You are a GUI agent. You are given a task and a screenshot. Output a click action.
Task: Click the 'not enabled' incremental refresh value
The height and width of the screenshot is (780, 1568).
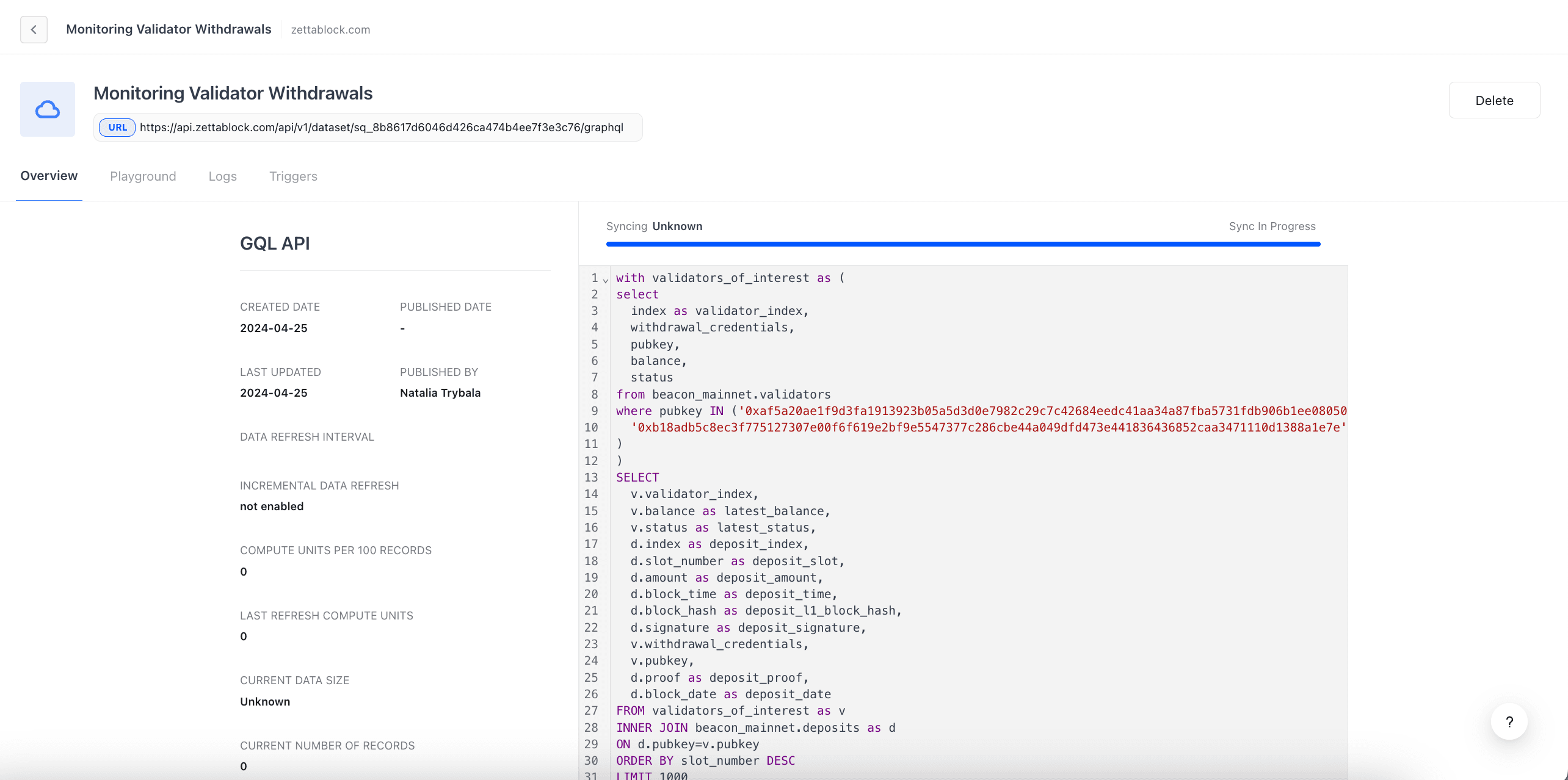click(272, 507)
